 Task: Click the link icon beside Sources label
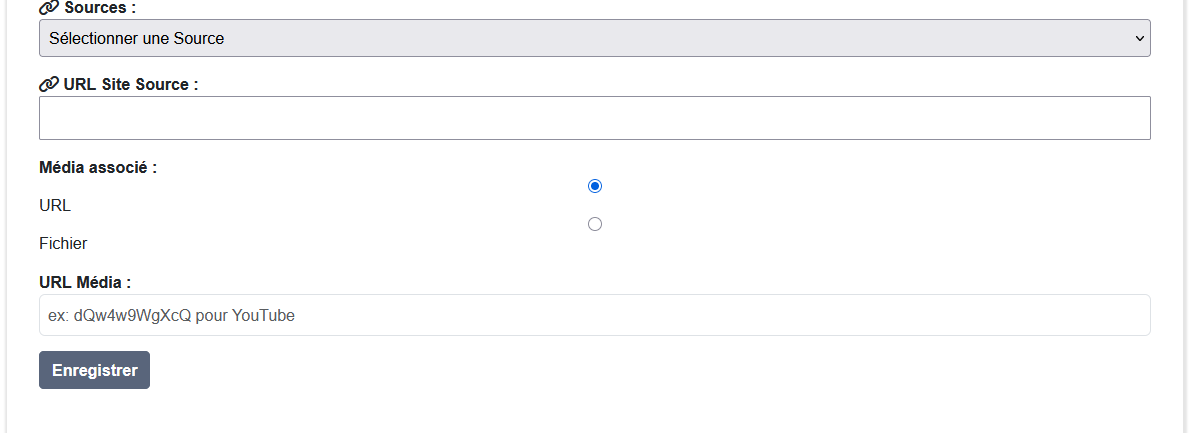[x=48, y=7]
